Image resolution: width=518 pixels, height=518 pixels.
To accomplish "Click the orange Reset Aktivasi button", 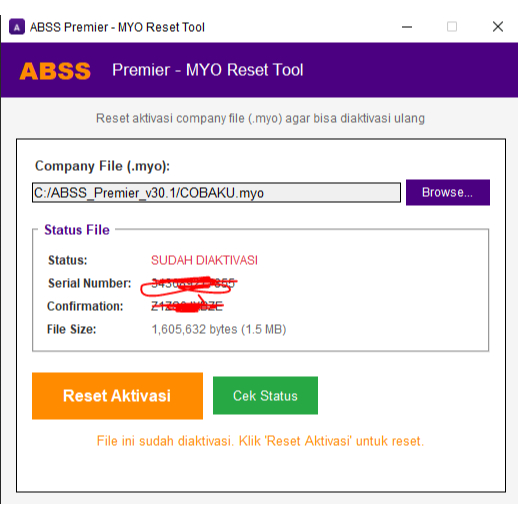I will [x=117, y=396].
